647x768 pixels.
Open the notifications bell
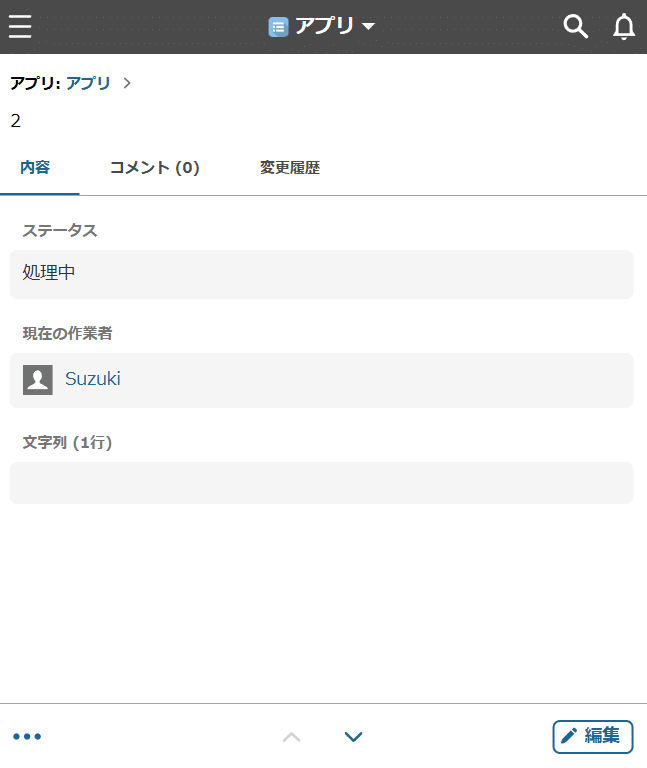[x=624, y=27]
